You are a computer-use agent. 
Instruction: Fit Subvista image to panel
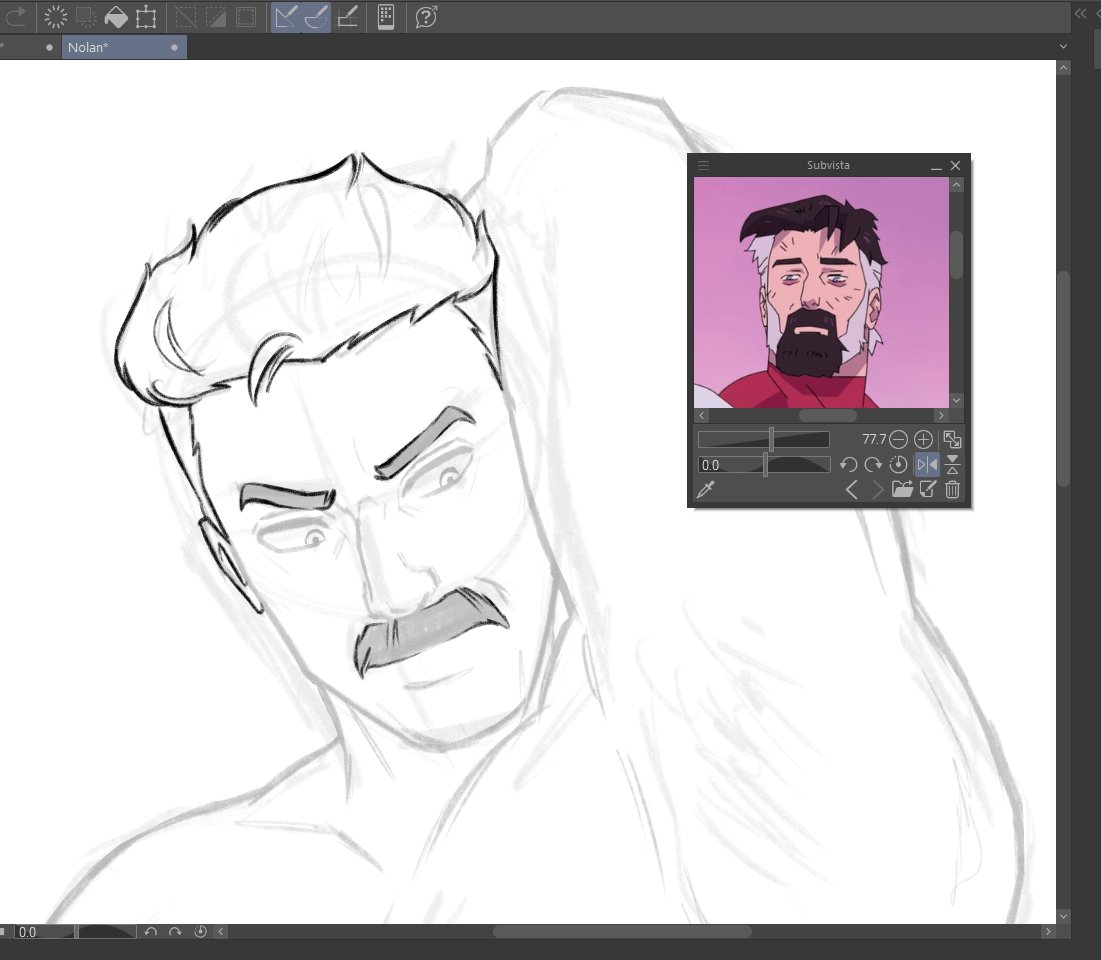(952, 440)
